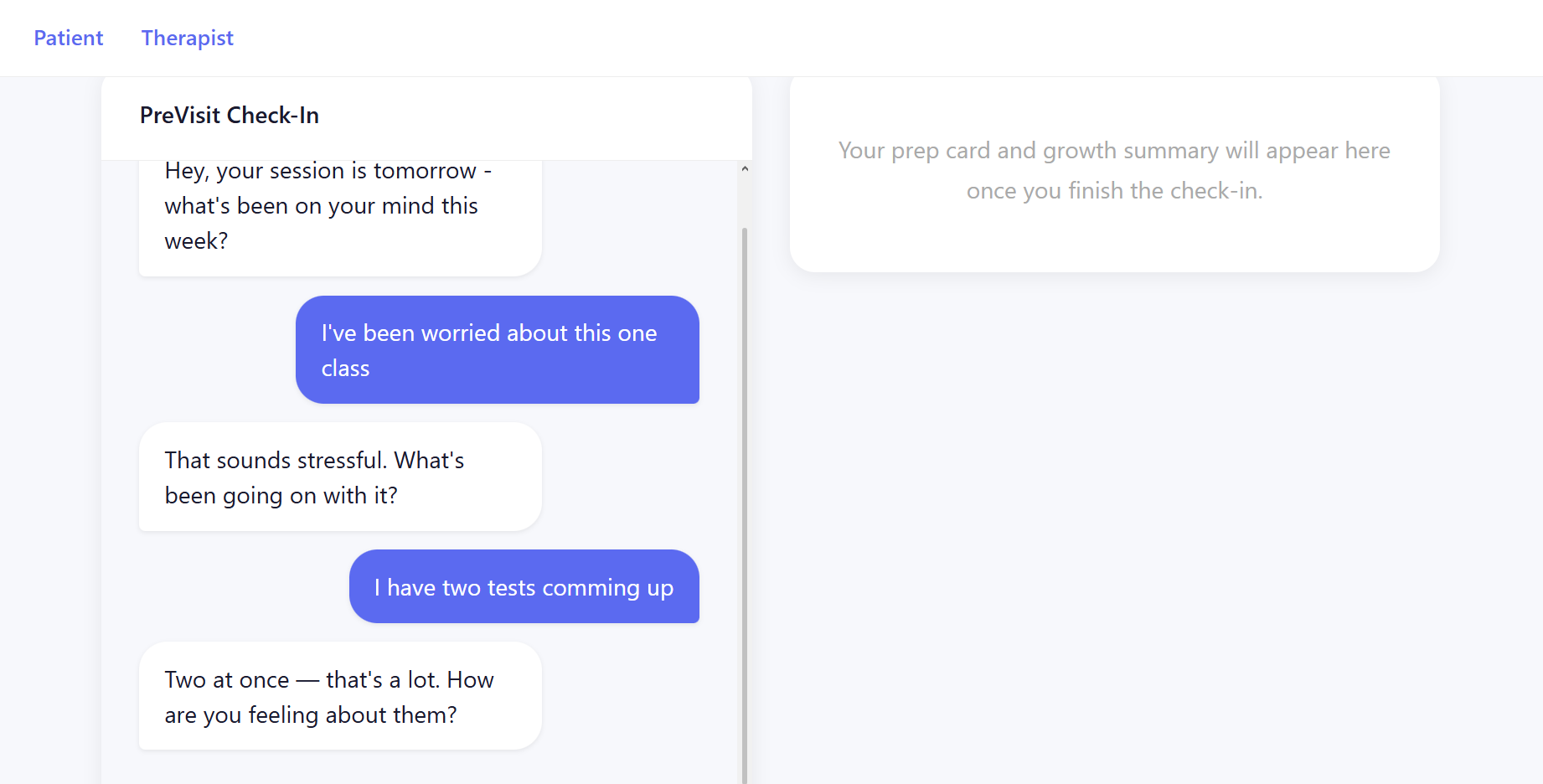This screenshot has width=1543, height=784.
Task: Switch to the Therapist tab
Action: pyautogui.click(x=187, y=38)
